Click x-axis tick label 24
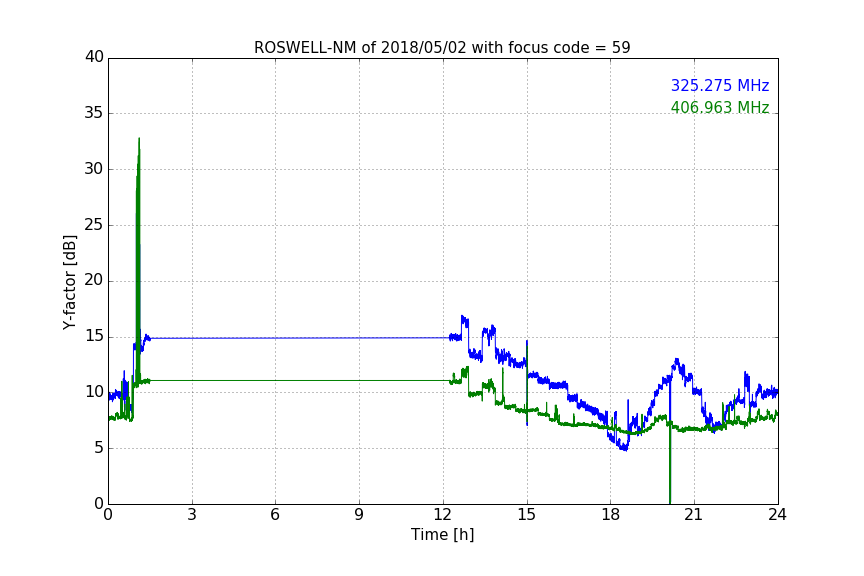864x576 pixels. (x=777, y=515)
